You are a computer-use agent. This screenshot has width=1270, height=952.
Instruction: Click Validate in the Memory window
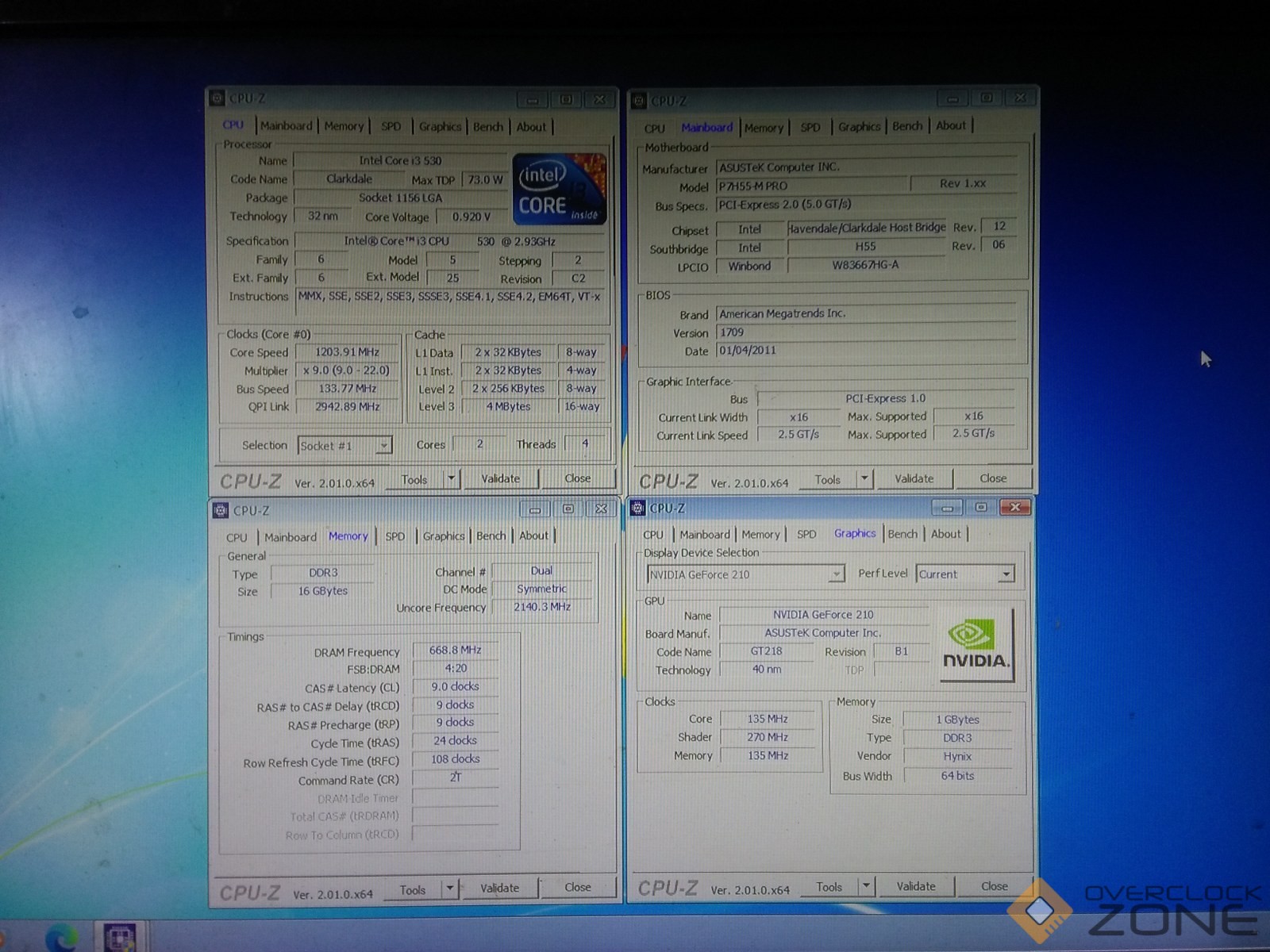tap(499, 888)
